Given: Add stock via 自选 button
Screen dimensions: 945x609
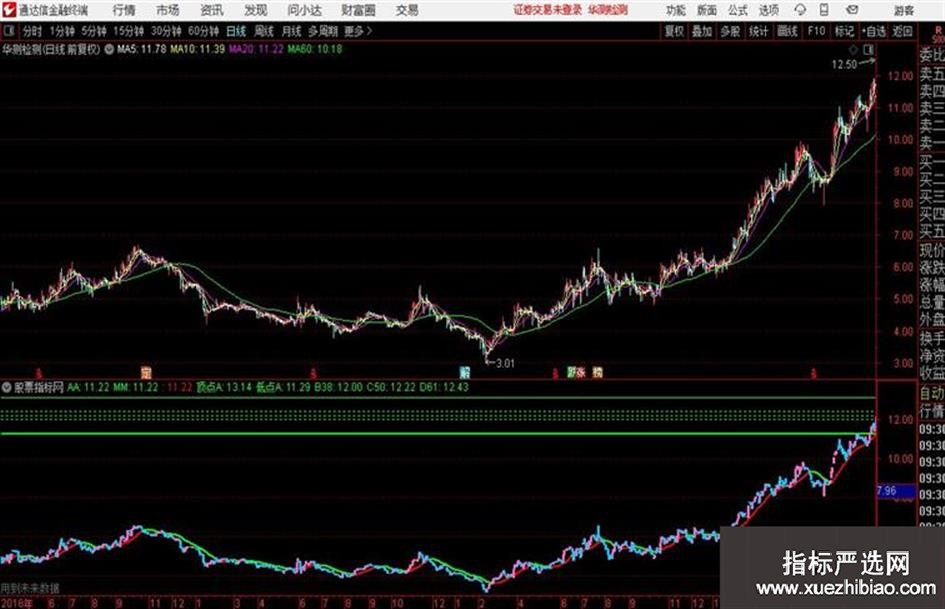Looking at the screenshot, I should pos(874,31).
